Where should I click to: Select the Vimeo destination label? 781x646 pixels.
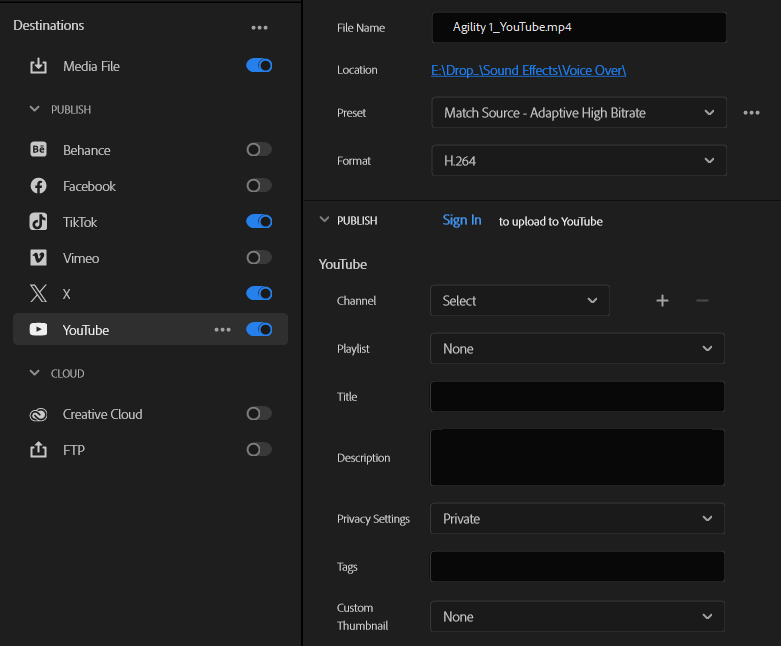[81, 258]
